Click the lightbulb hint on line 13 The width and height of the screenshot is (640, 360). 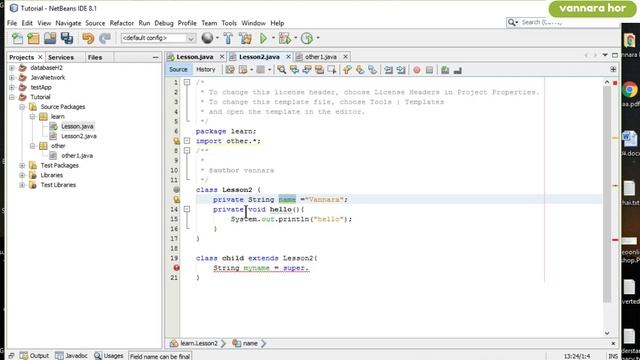[x=176, y=200]
